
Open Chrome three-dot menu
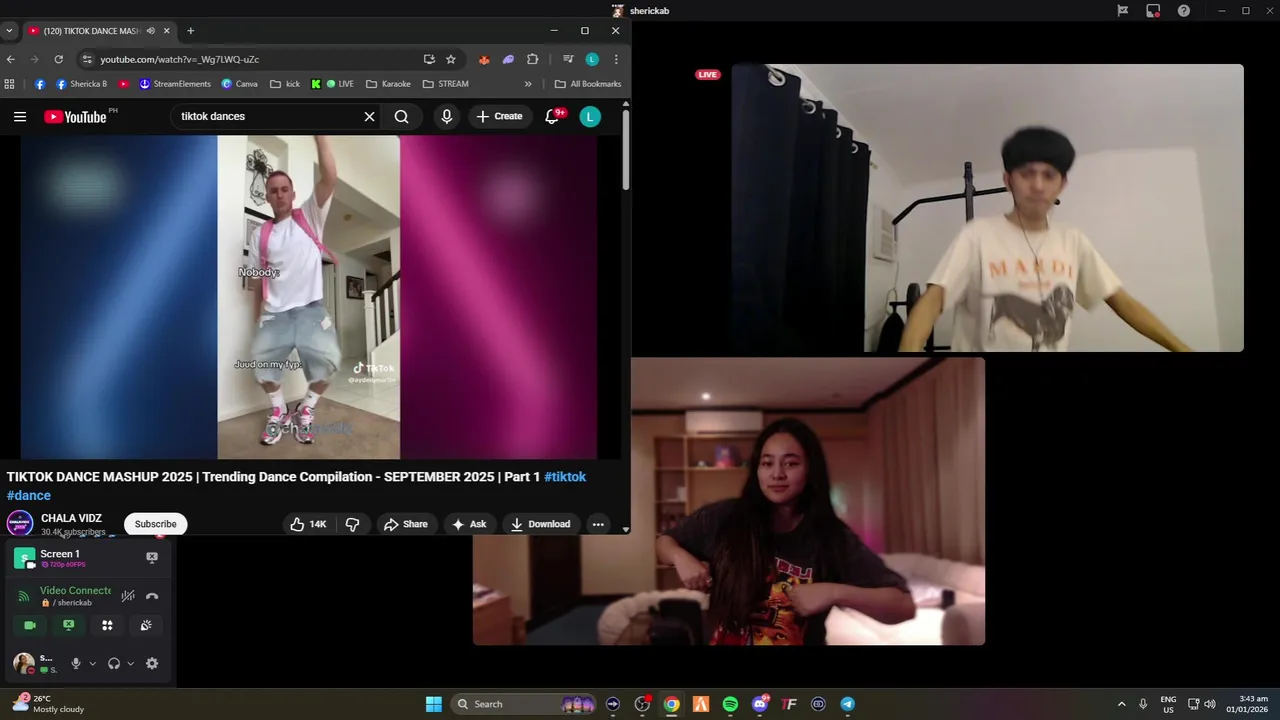point(616,59)
